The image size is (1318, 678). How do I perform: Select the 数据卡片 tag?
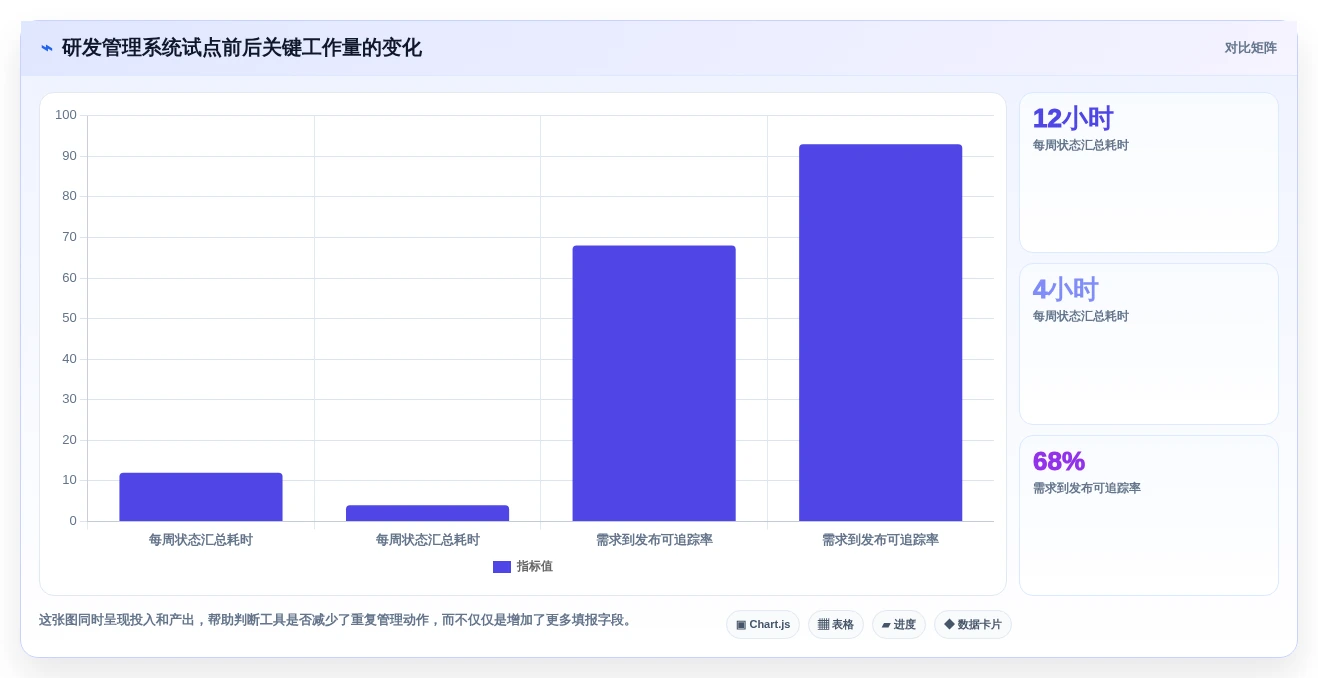[973, 625]
